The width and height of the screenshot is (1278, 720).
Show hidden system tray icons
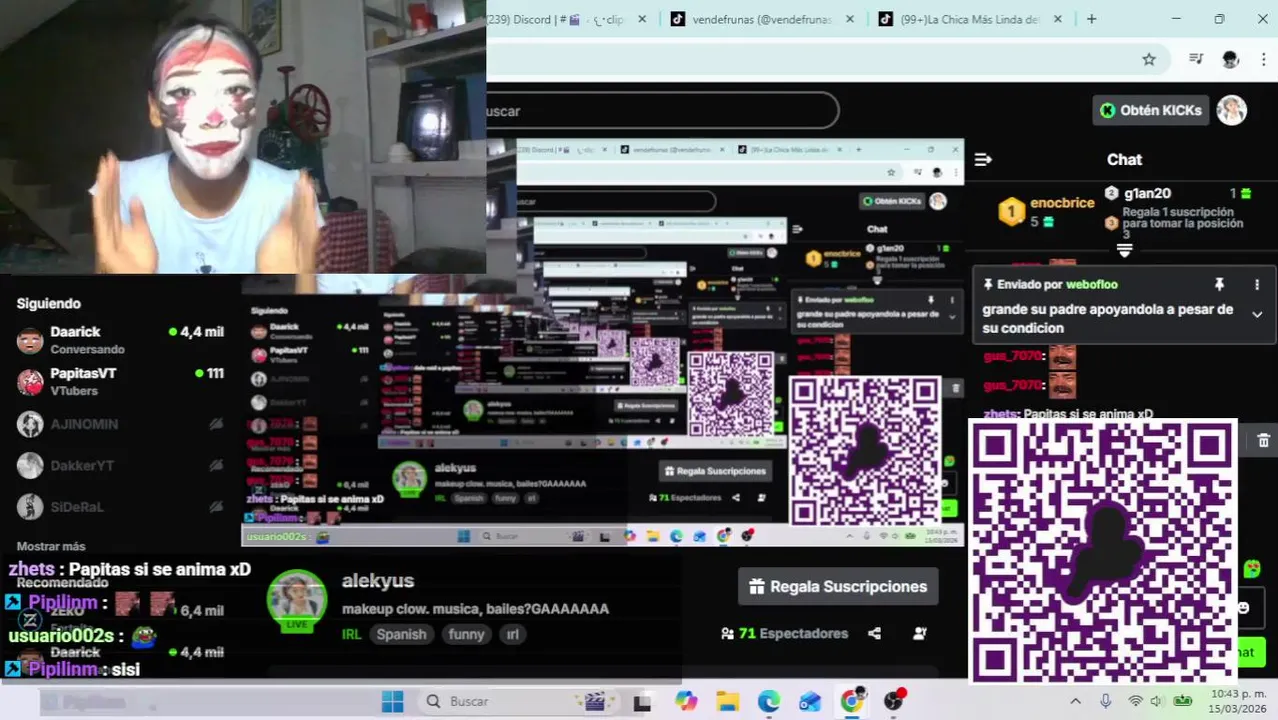pos(1075,701)
